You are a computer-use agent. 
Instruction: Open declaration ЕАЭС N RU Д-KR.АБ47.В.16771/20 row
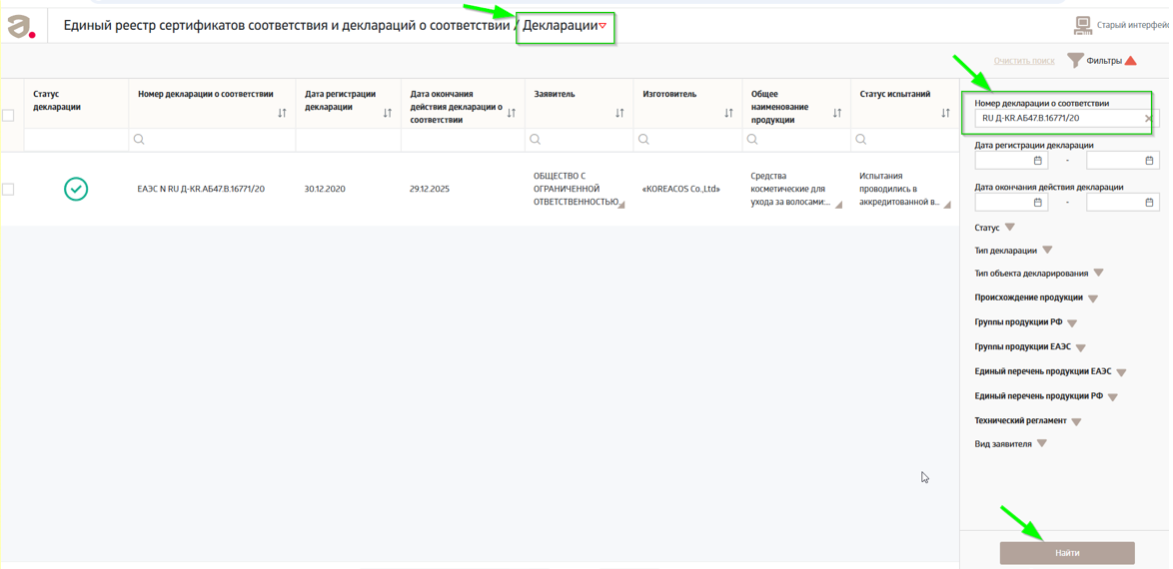tap(201, 189)
